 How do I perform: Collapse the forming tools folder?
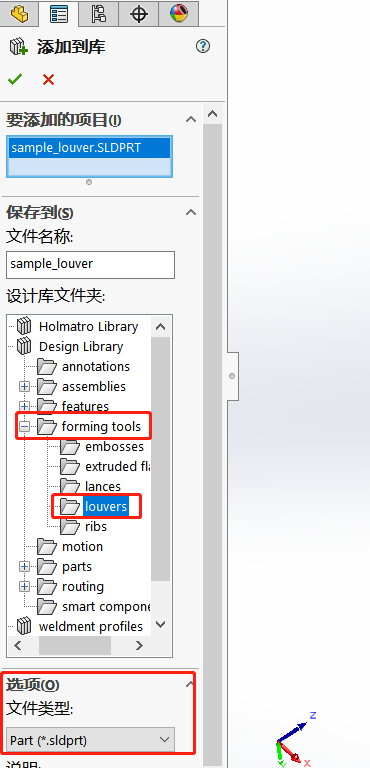coord(24,427)
